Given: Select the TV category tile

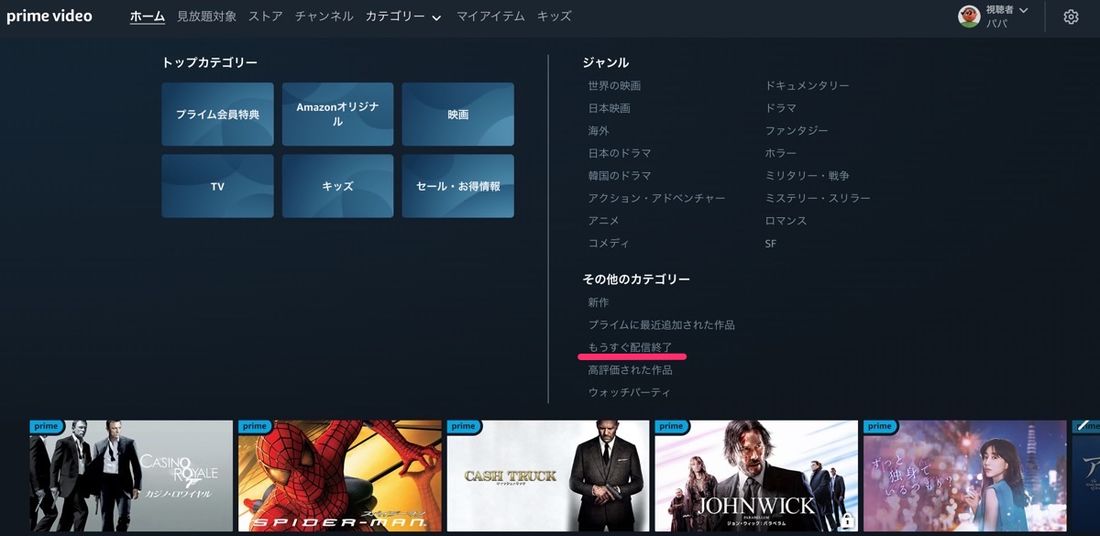Looking at the screenshot, I should tap(217, 186).
